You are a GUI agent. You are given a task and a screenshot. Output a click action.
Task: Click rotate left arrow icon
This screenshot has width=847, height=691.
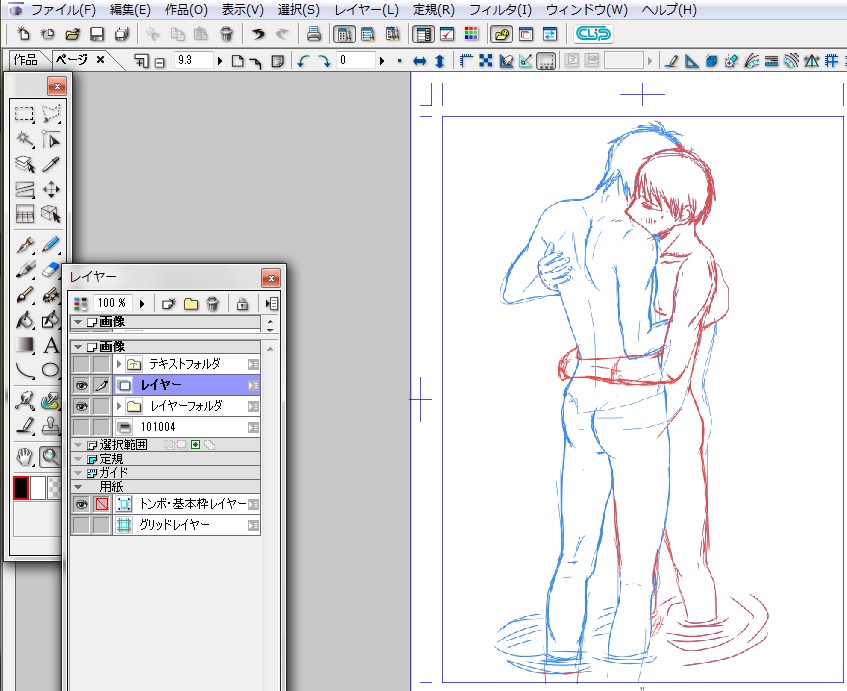(303, 61)
